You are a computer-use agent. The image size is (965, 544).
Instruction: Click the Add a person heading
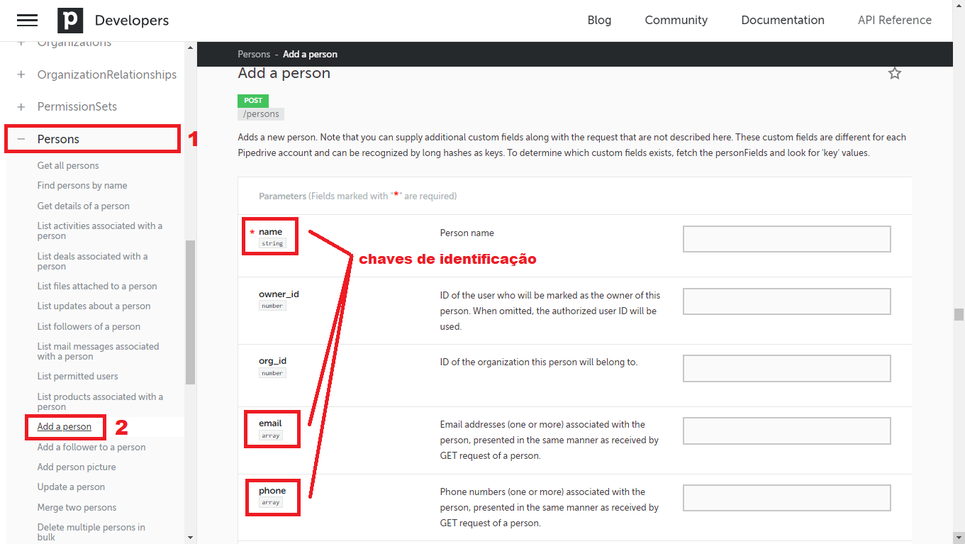(x=284, y=73)
